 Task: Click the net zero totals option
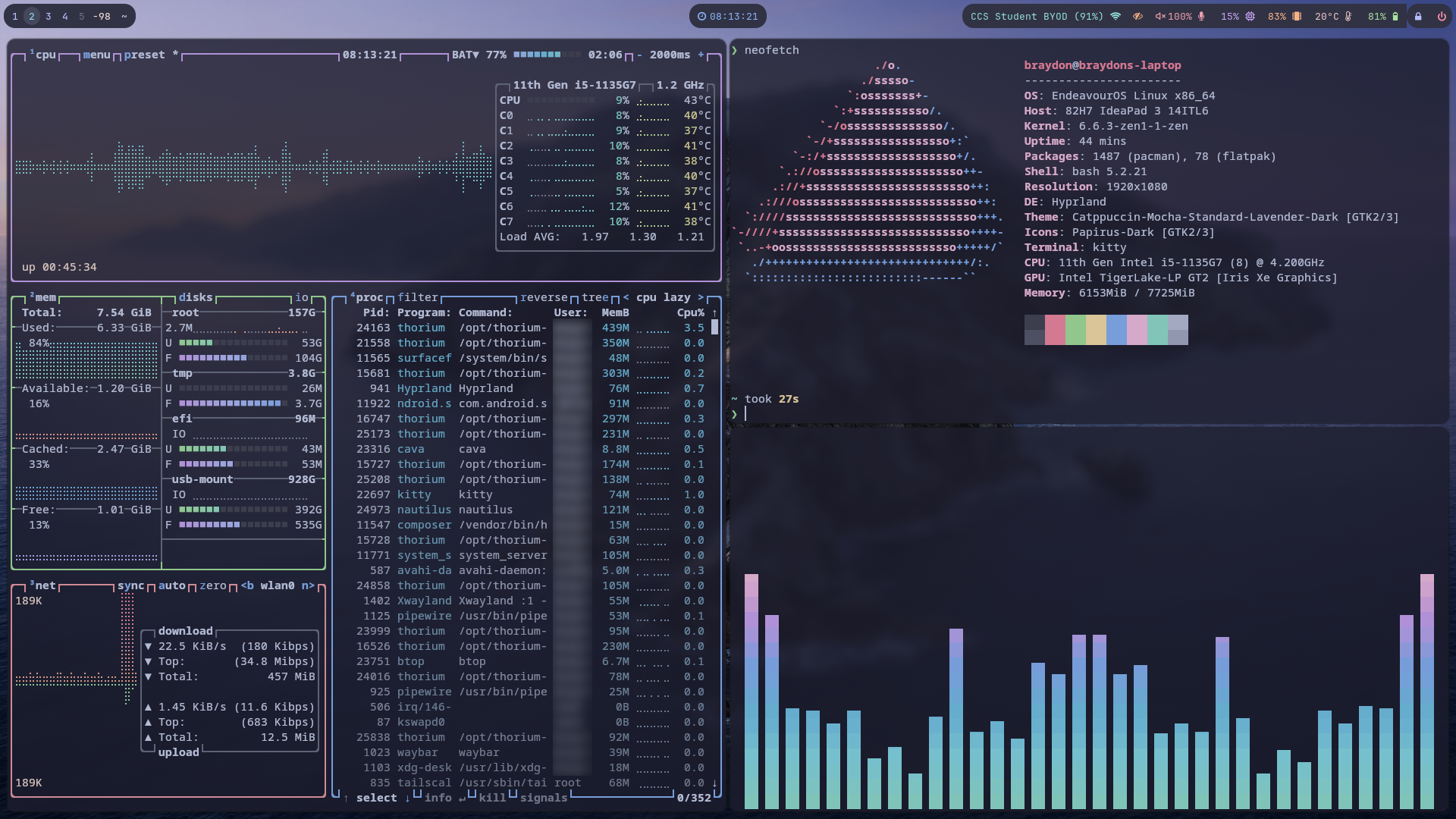(213, 585)
